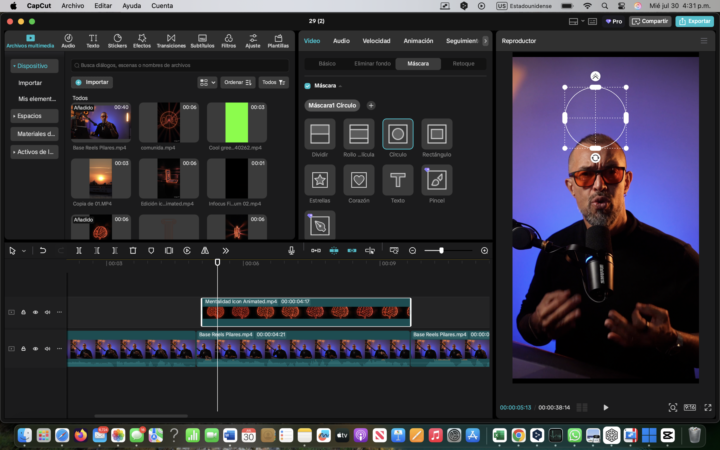Adjust the timeline zoom slider

[x=441, y=250]
